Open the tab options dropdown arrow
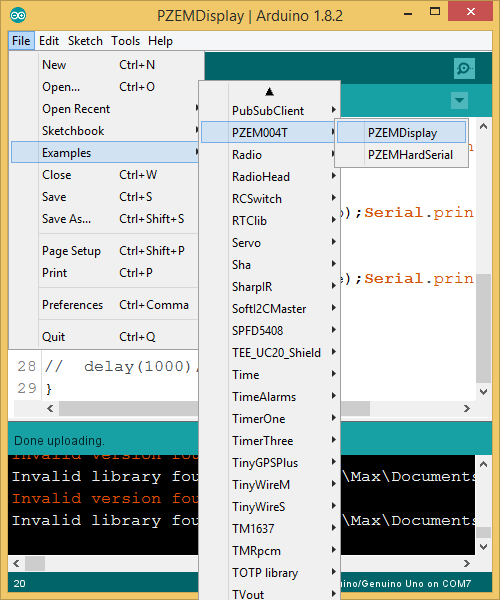Viewport: 500px width, 600px height. pyautogui.click(x=459, y=101)
